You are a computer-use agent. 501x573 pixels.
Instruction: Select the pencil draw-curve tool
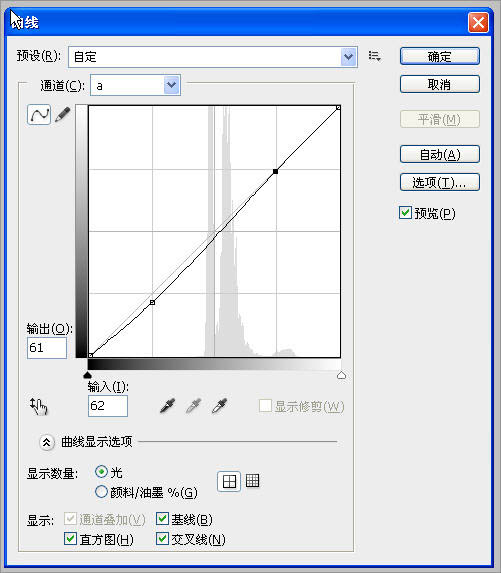pyautogui.click(x=62, y=114)
